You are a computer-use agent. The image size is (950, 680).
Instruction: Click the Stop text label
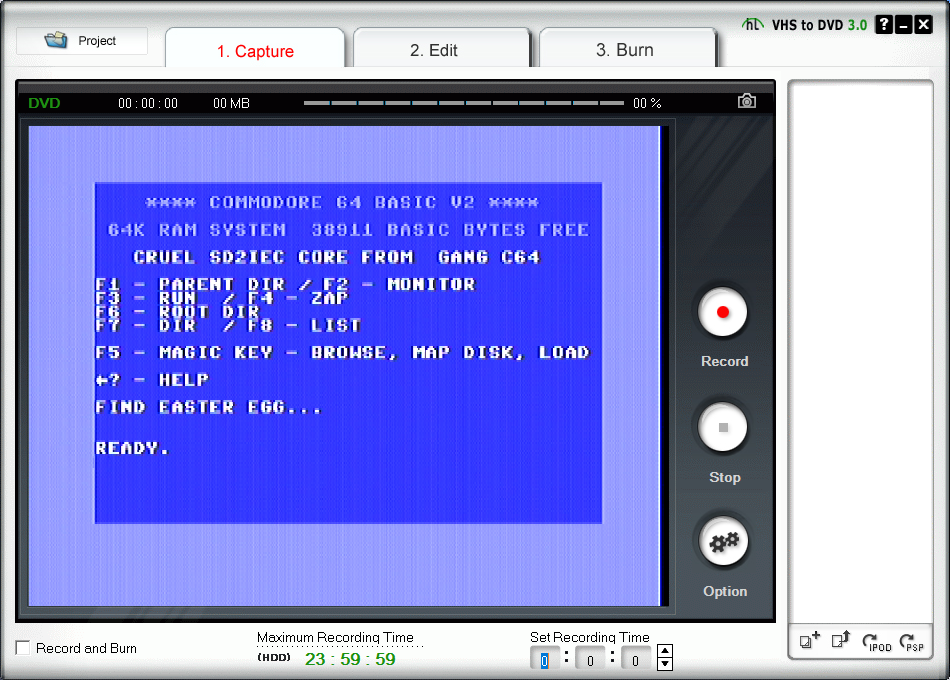(725, 477)
